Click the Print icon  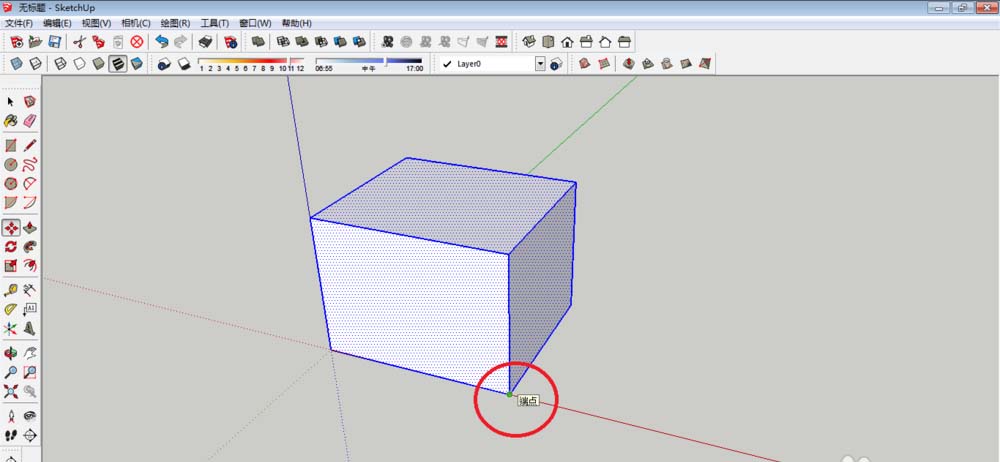[x=205, y=42]
